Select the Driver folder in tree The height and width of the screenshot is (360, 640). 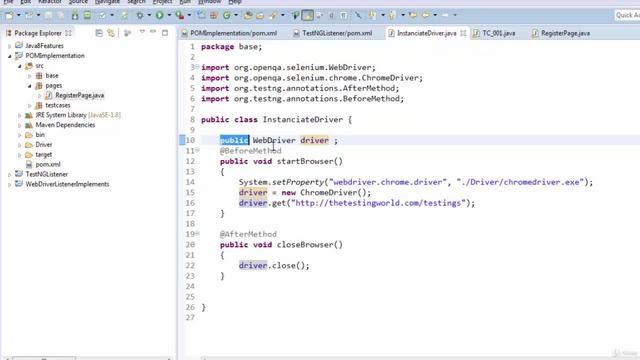[x=44, y=144]
